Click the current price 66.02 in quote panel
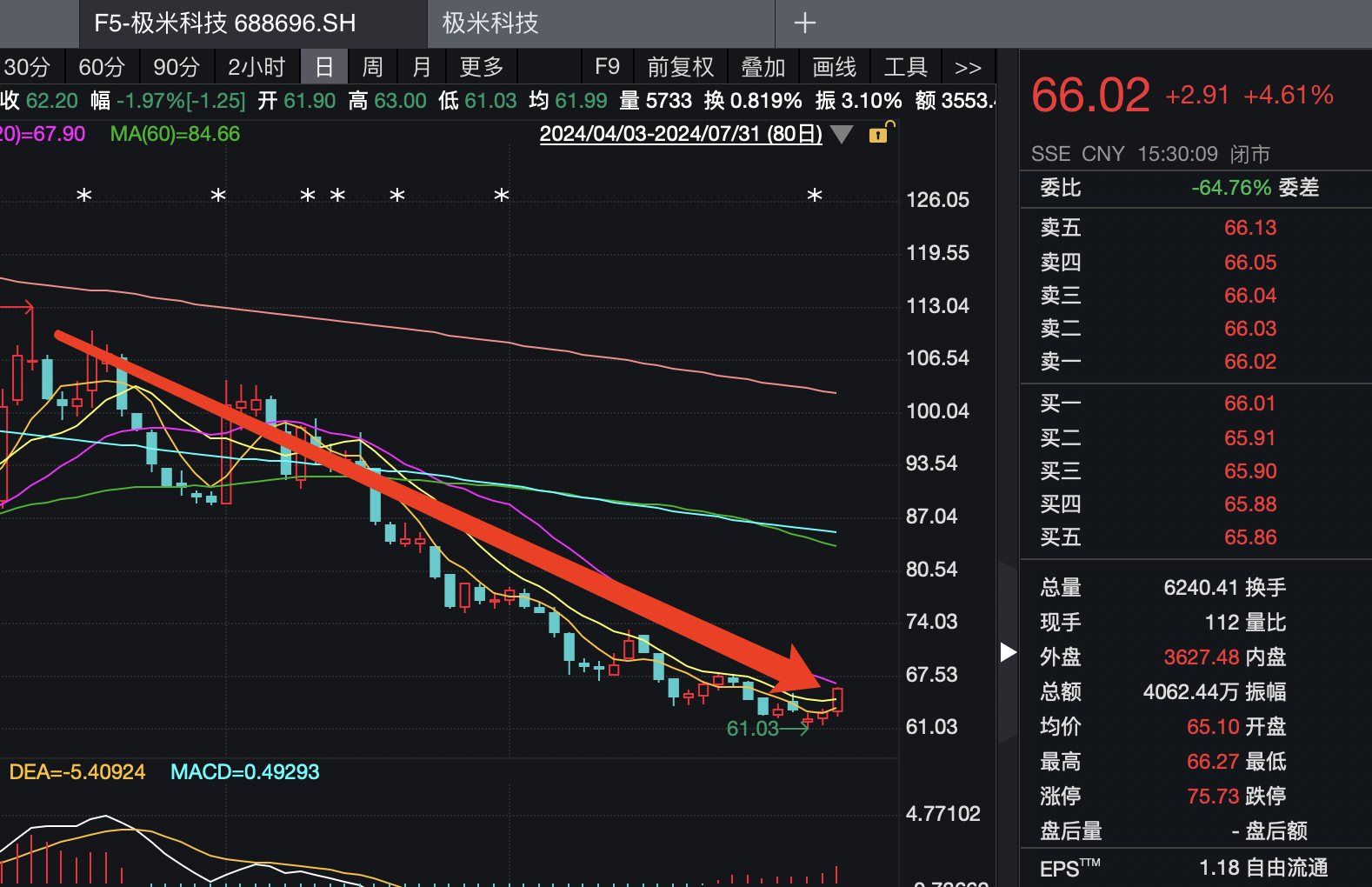This screenshot has height=887, width=1372. point(1090,96)
